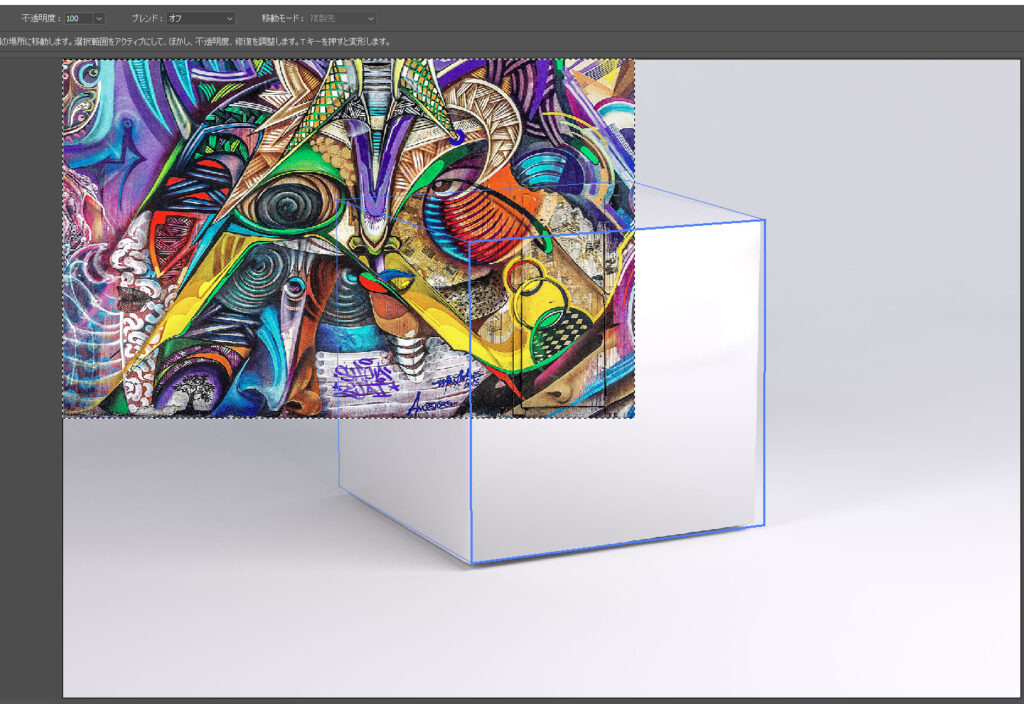Screen dimensions: 1024x704
Task: Open the 不透明度 dropdown arrow
Action: pos(99,18)
